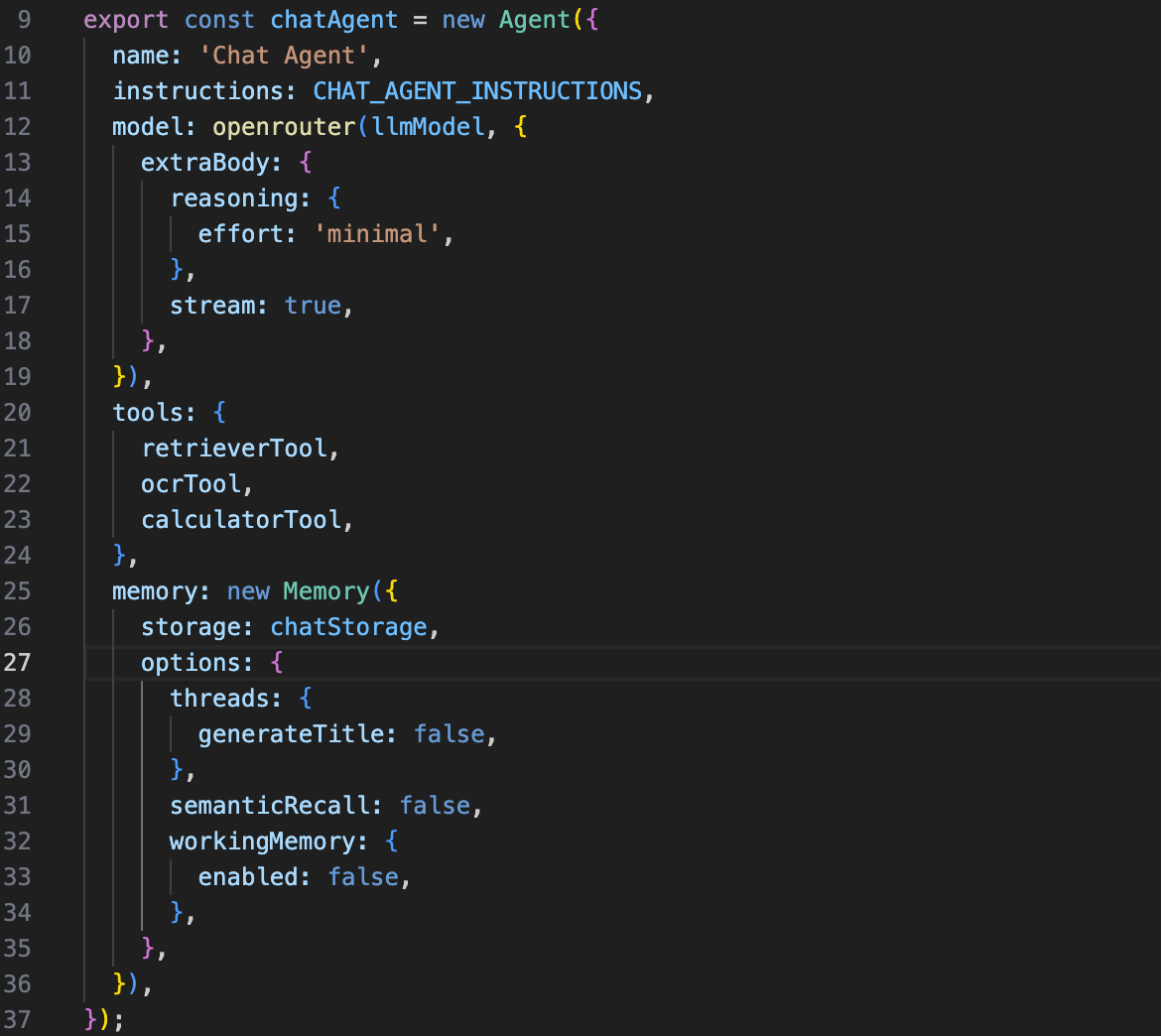Screen dimensions: 1161x1036
Task: Click the generateTitle property
Action: point(291,734)
